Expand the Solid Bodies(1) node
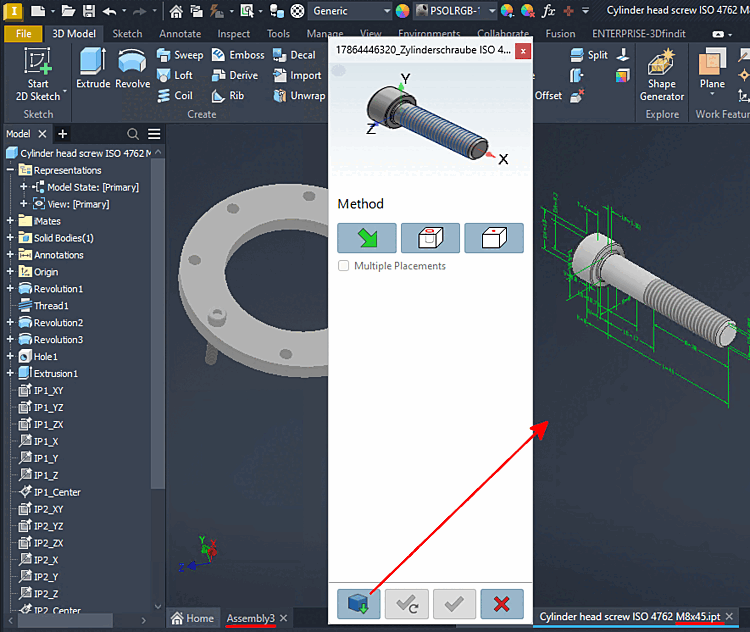The width and height of the screenshot is (750, 632). pos(10,238)
